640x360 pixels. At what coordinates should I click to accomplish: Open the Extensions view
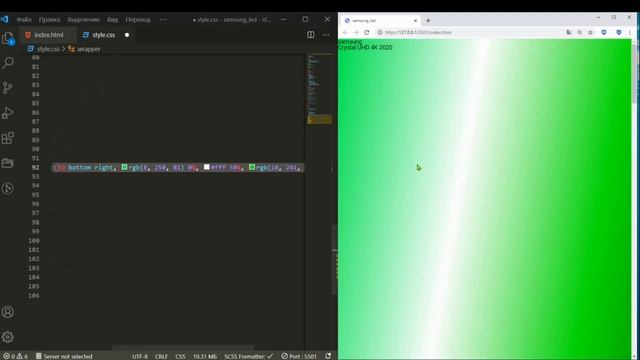tap(8, 138)
